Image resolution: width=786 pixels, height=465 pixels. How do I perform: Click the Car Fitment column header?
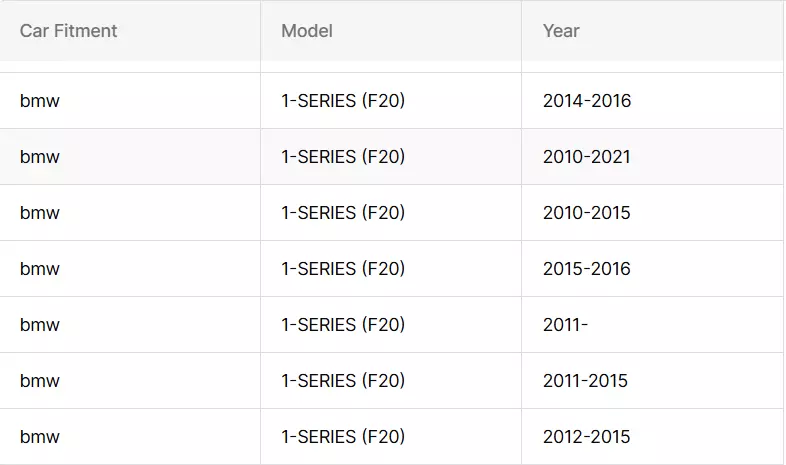pyautogui.click(x=68, y=31)
